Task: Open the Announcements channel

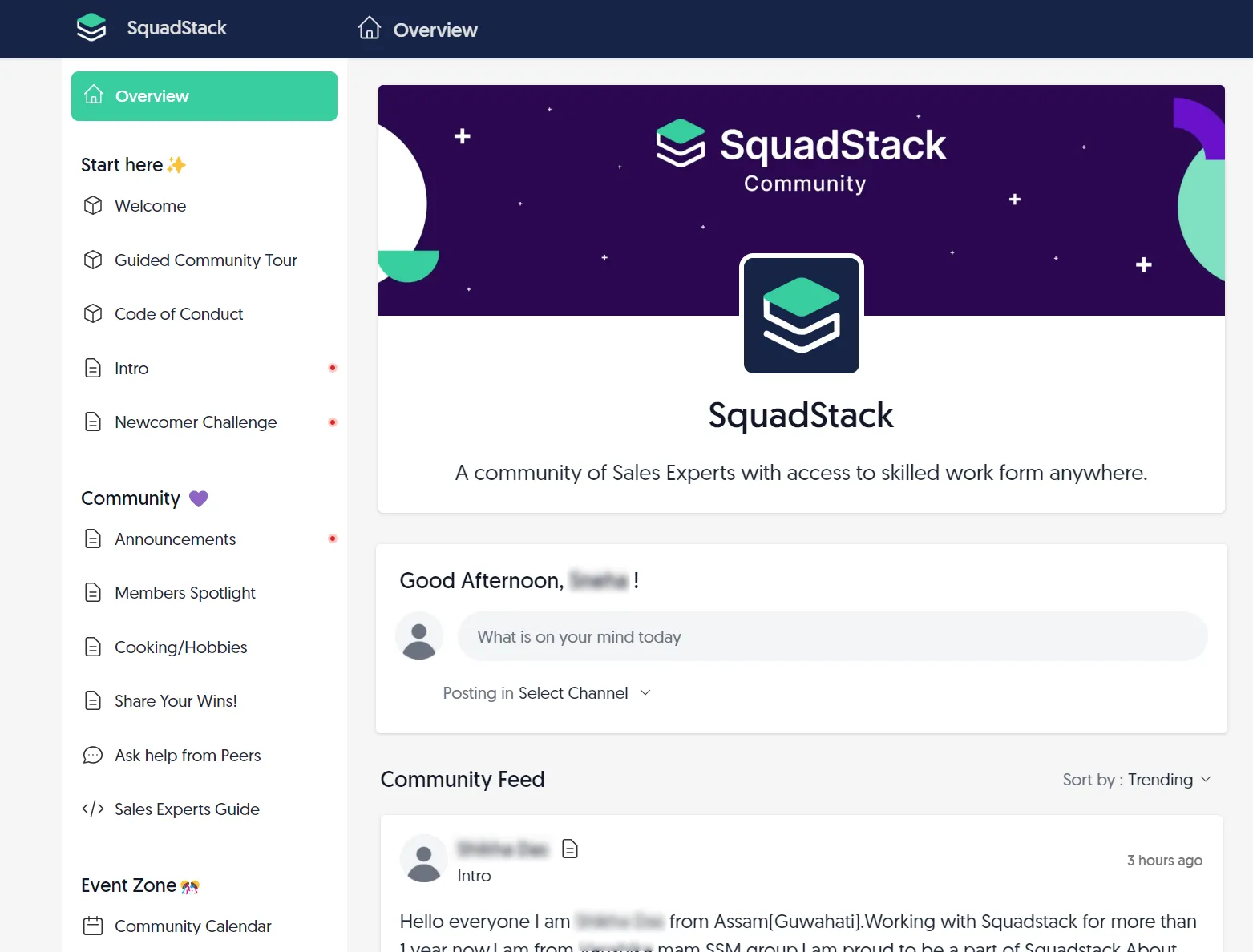Action: coord(175,539)
